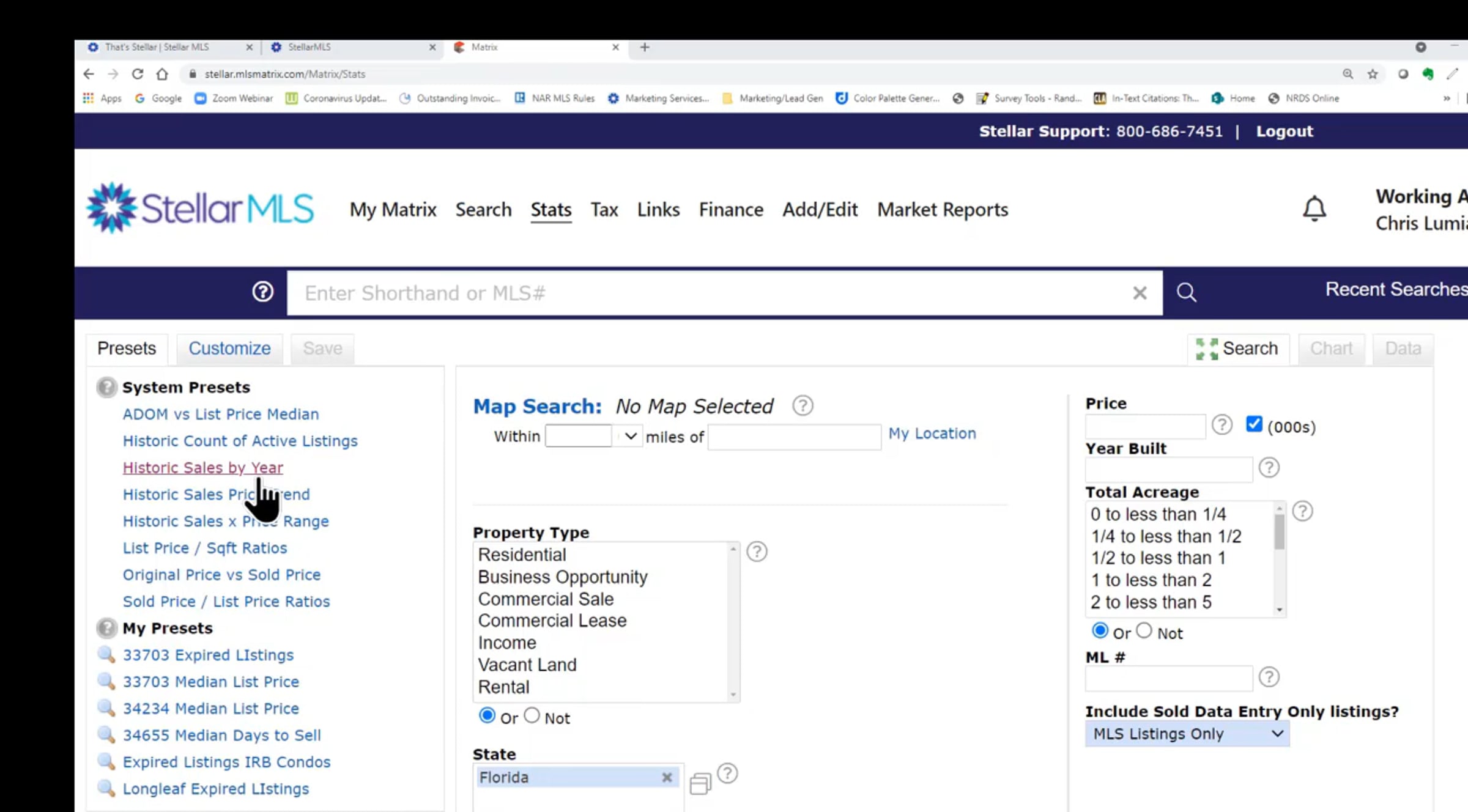Open List Price / Sqft Ratios preset
1468x812 pixels.
tap(205, 548)
